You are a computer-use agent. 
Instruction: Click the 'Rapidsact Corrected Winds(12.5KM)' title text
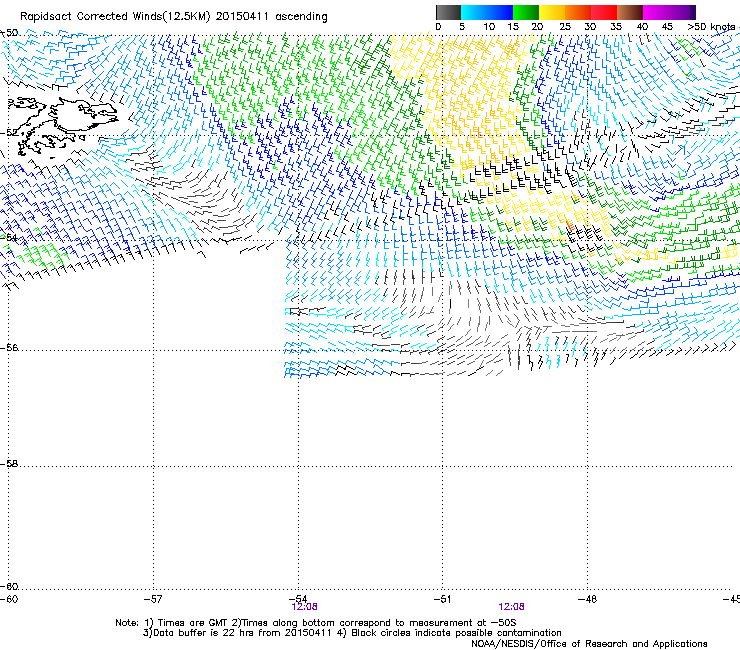(x=115, y=16)
